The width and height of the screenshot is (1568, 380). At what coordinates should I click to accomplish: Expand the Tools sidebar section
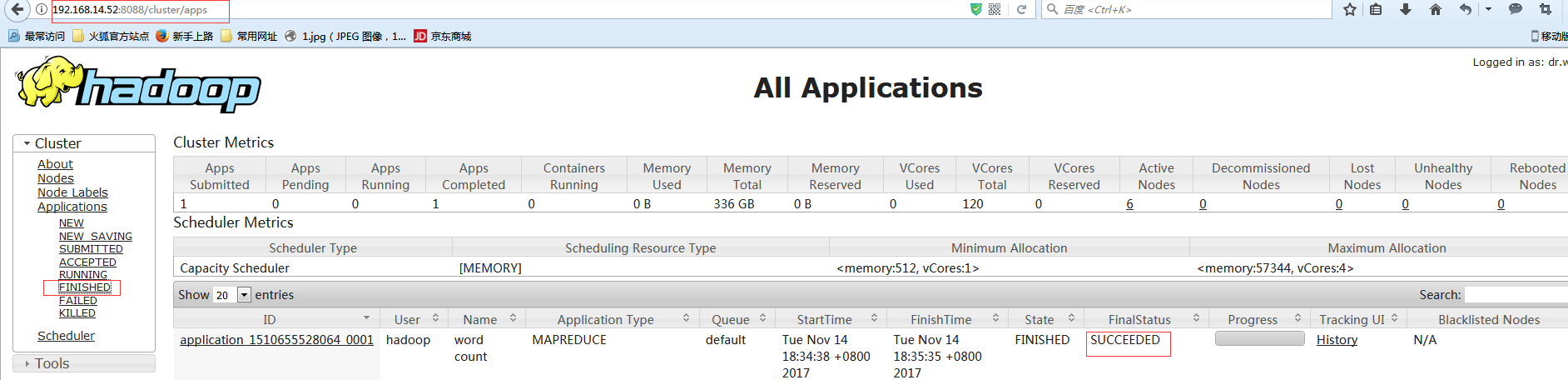pos(27,363)
